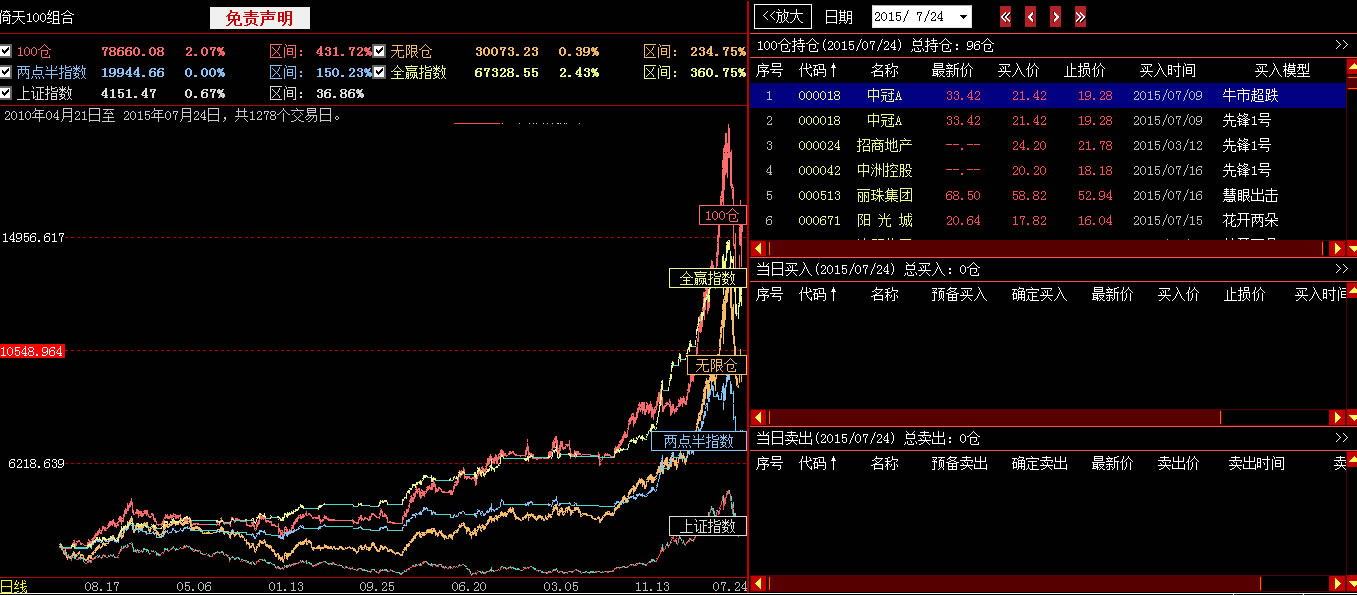Uncheck the 100仓 series checkbox
The image size is (1357, 595).
(6, 51)
